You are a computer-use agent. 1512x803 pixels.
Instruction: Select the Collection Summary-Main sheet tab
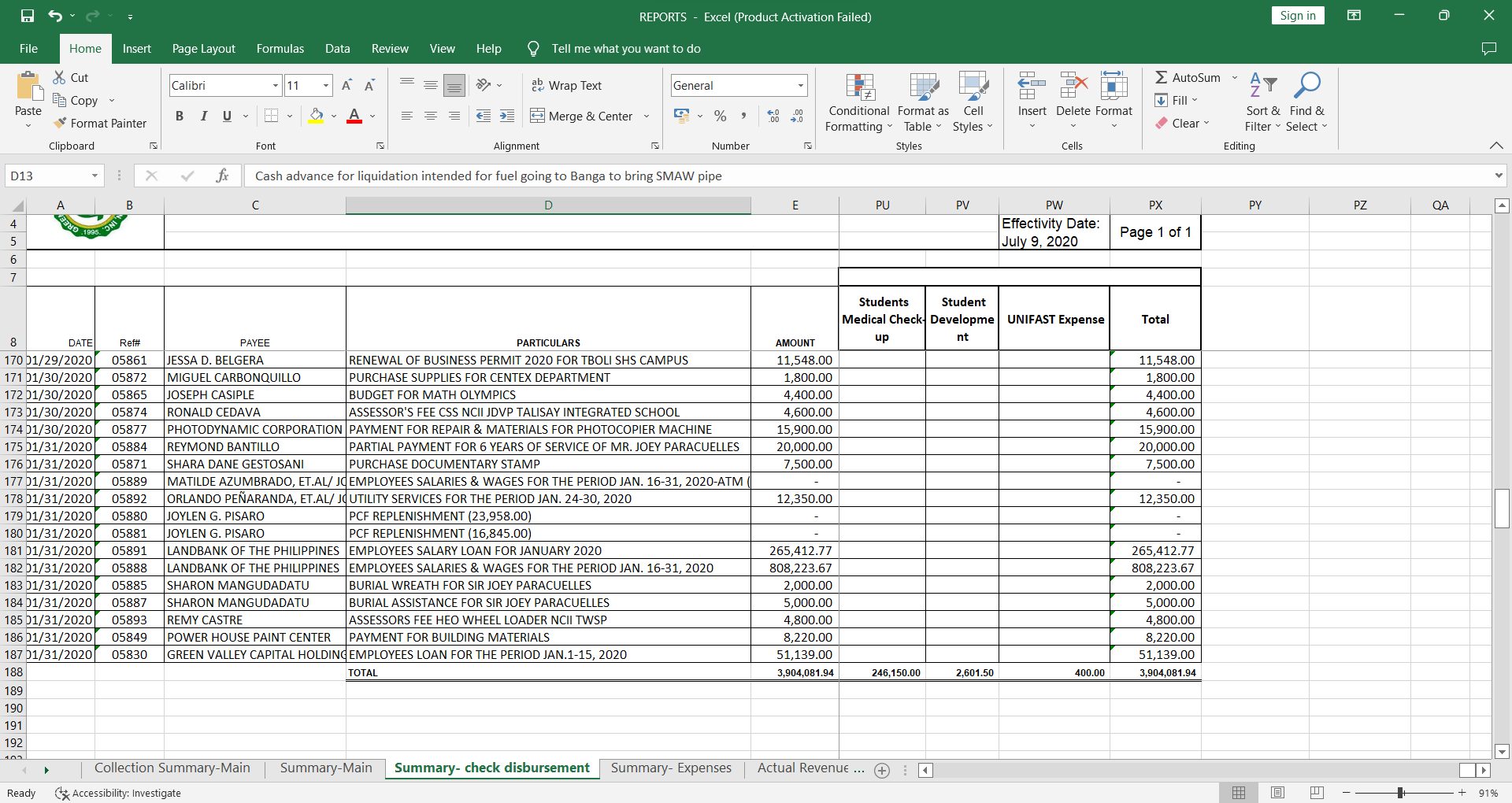[172, 768]
